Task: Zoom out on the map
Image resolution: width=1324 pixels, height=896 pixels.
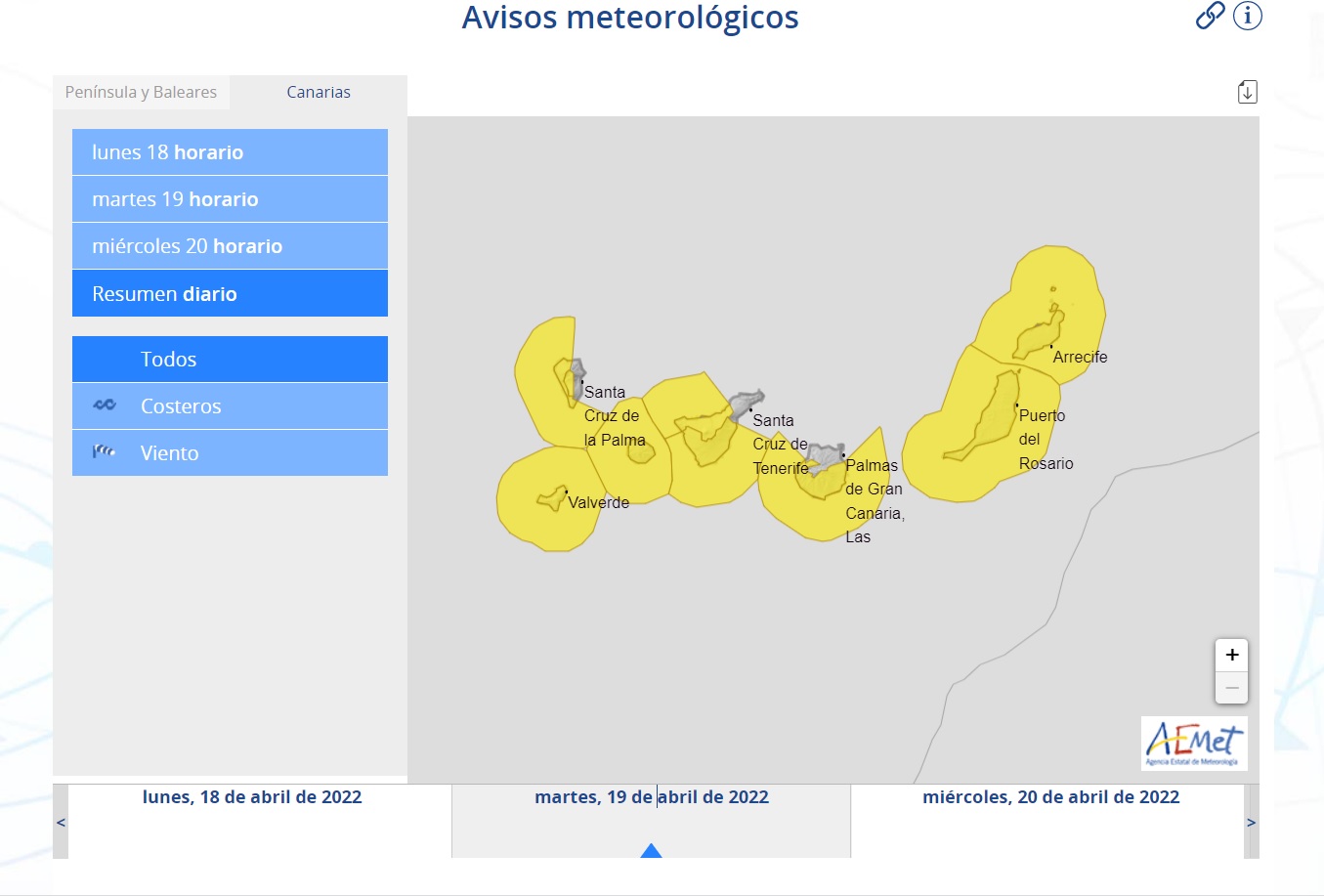Action: 1231,688
